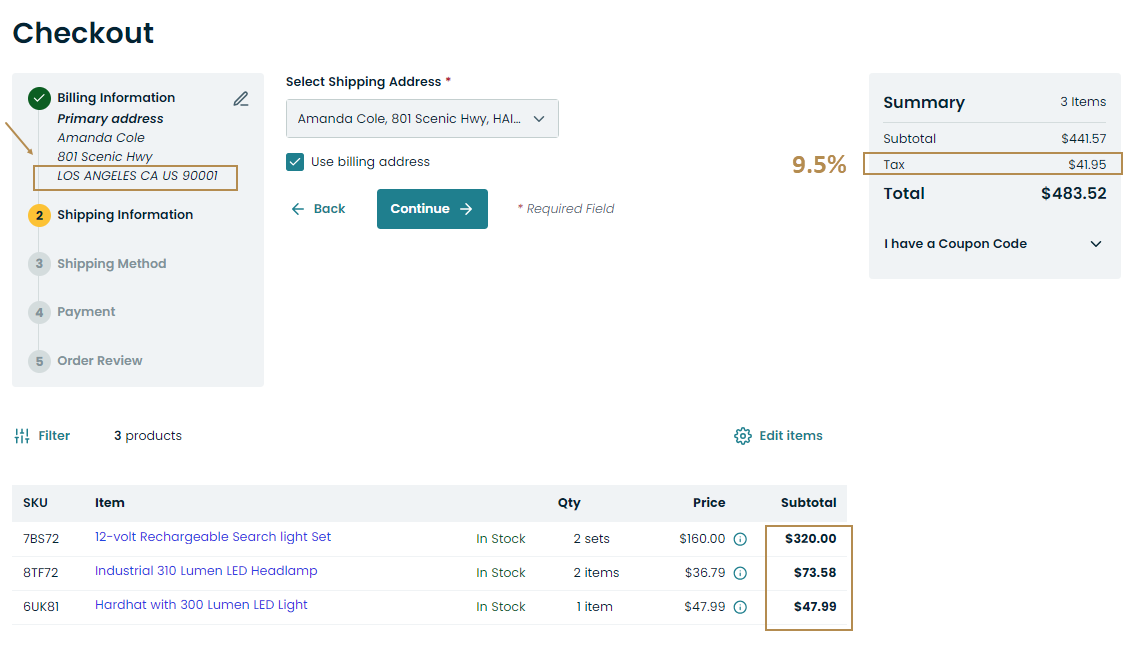The image size is (1136, 659).
Task: Click the info icon next to $160.00 price
Action: coord(740,539)
